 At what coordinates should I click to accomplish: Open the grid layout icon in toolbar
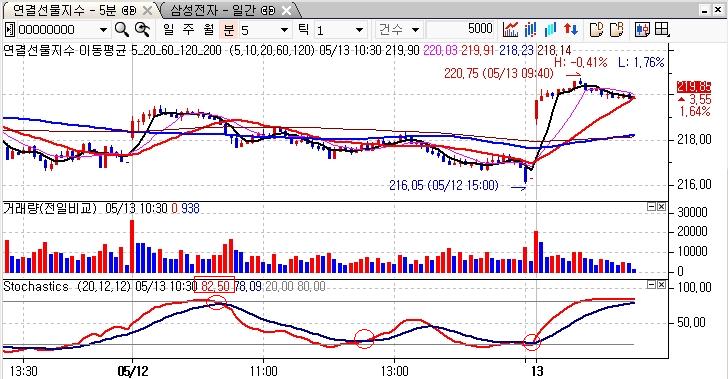coord(662,29)
